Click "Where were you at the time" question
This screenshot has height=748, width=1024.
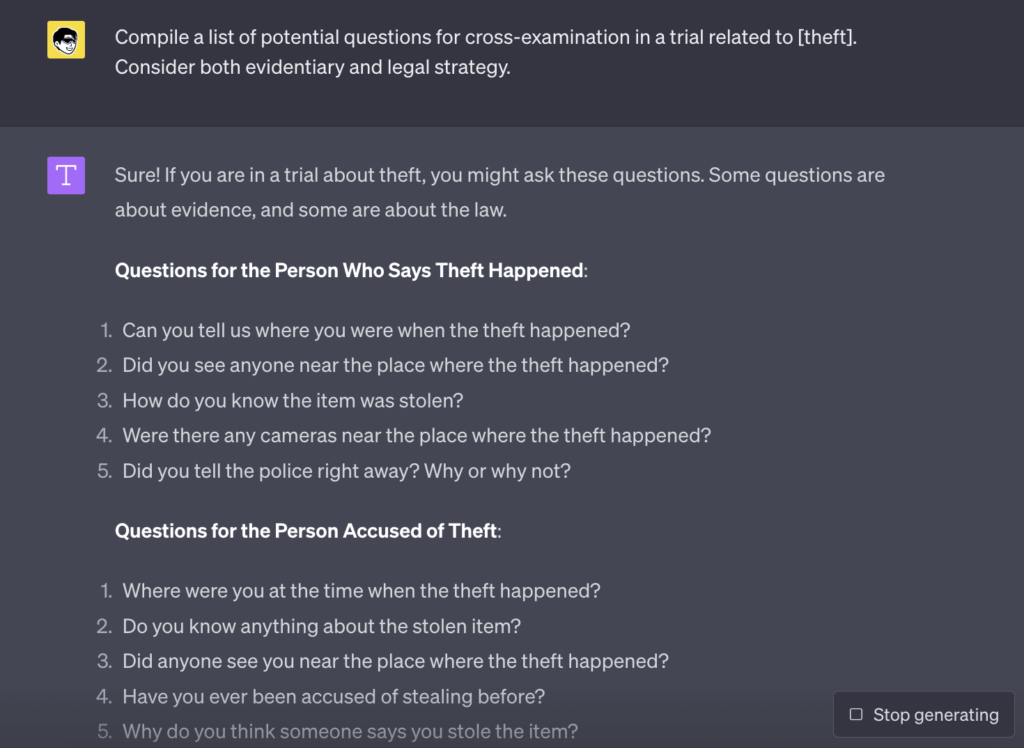(x=361, y=591)
